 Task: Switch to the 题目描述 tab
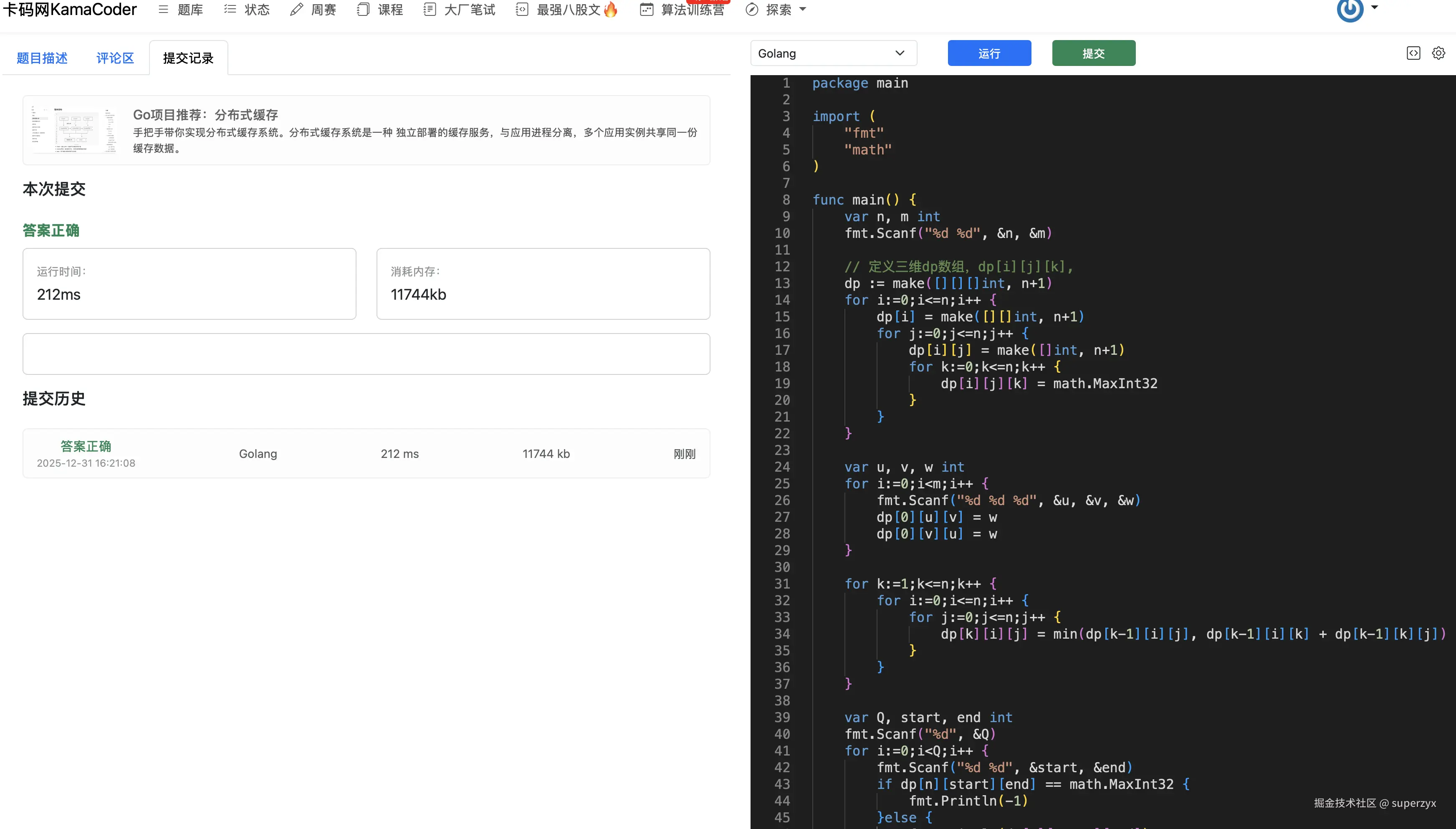42,58
